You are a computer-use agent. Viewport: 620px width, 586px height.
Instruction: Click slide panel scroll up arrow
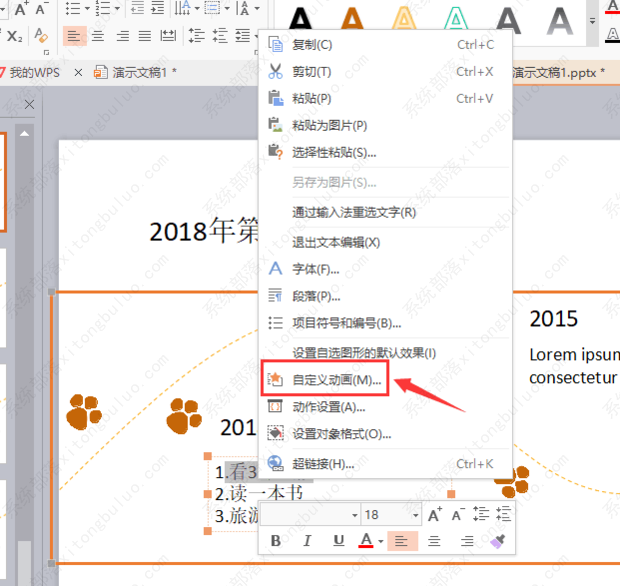coord(25,134)
